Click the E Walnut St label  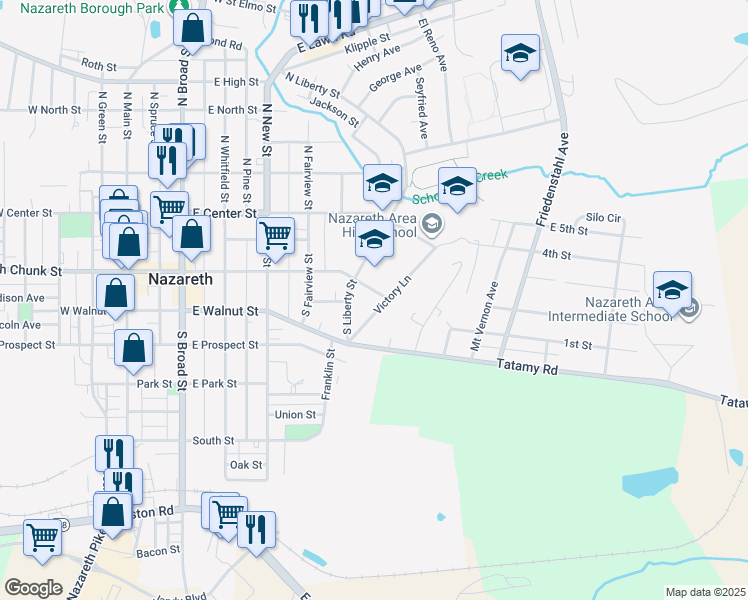coord(225,311)
